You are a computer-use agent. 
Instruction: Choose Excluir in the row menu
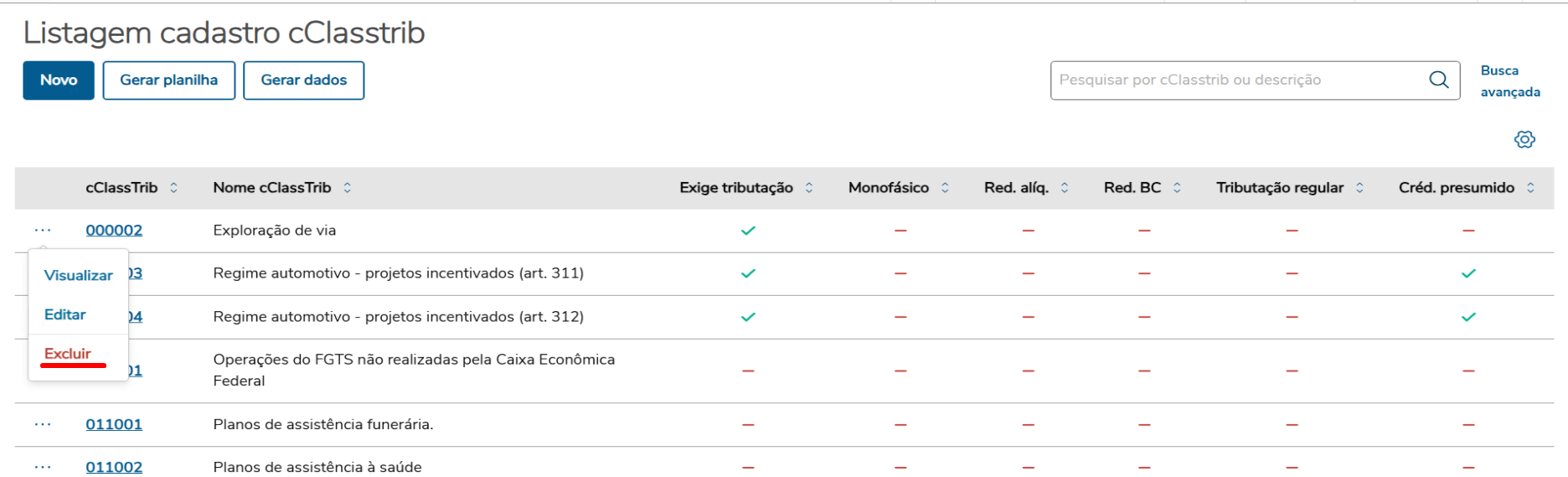[x=68, y=354]
